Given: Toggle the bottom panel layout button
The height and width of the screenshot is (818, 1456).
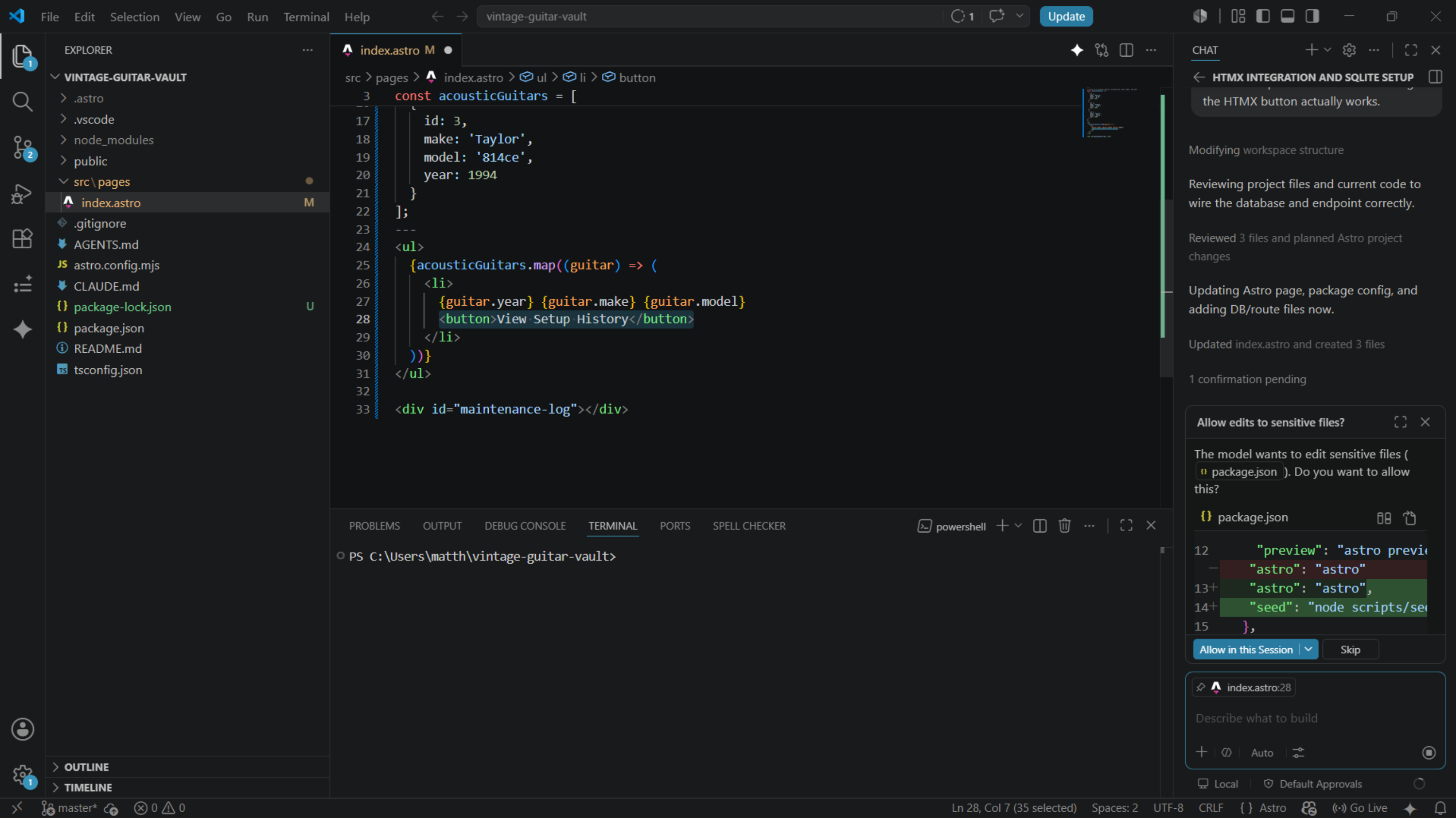Looking at the screenshot, I should pyautogui.click(x=1288, y=16).
